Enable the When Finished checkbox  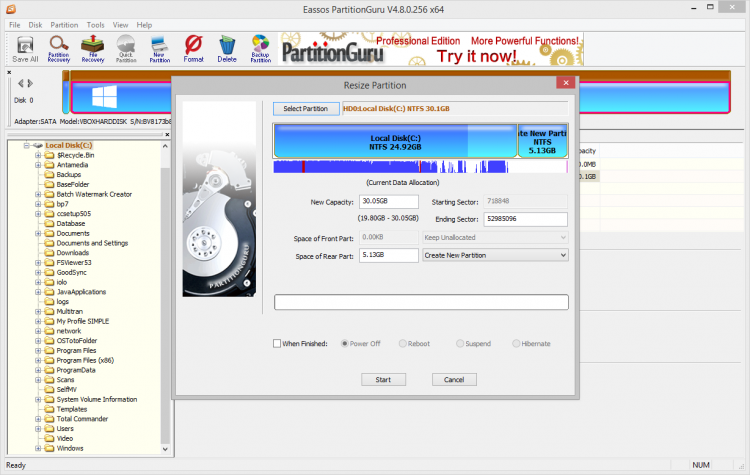point(277,343)
